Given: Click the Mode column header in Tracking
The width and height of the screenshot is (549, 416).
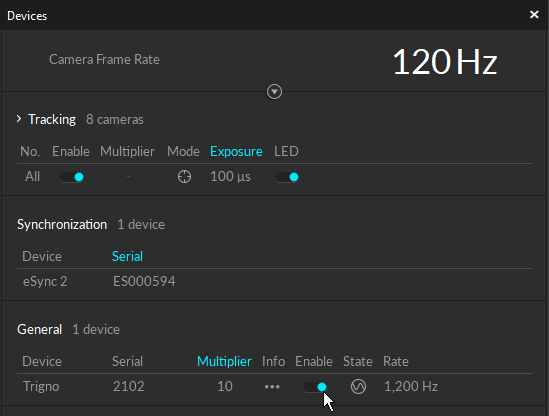Looking at the screenshot, I should click(183, 152).
